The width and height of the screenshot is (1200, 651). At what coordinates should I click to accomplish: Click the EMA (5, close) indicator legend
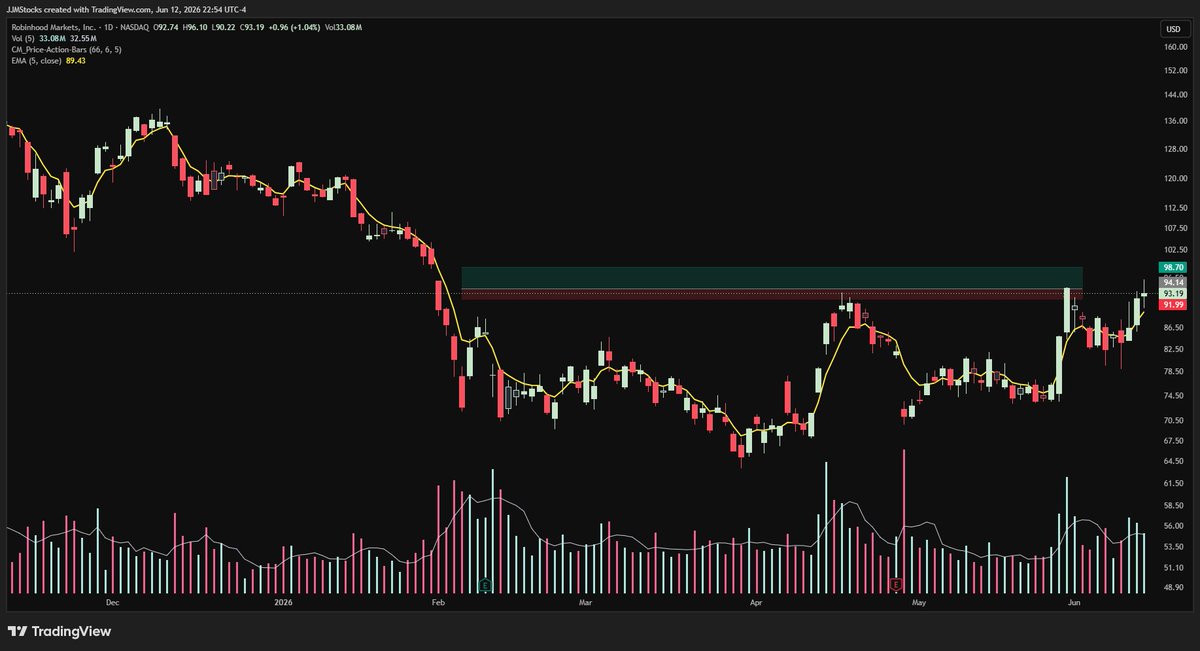coord(36,61)
